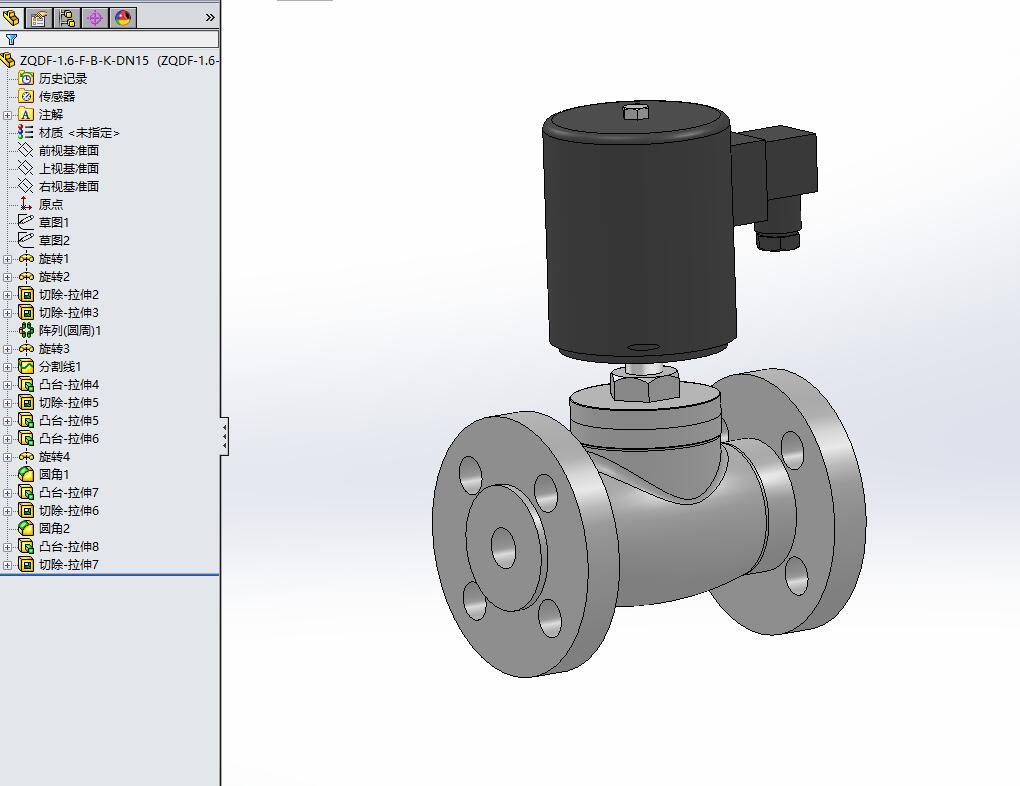Select the 阵列(圆周)1 label

click(x=70, y=331)
